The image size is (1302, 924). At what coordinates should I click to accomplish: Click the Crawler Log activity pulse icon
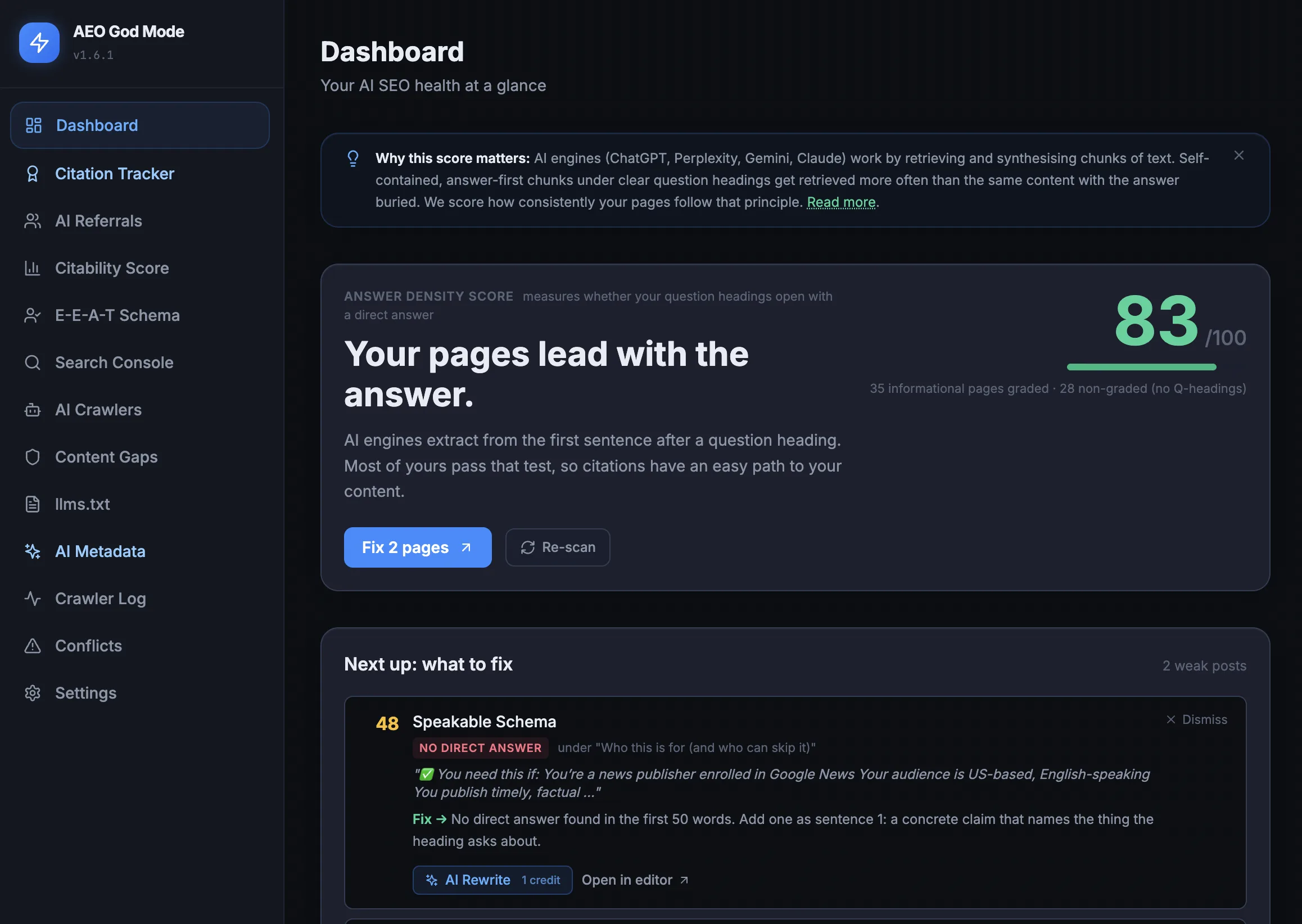pos(33,599)
